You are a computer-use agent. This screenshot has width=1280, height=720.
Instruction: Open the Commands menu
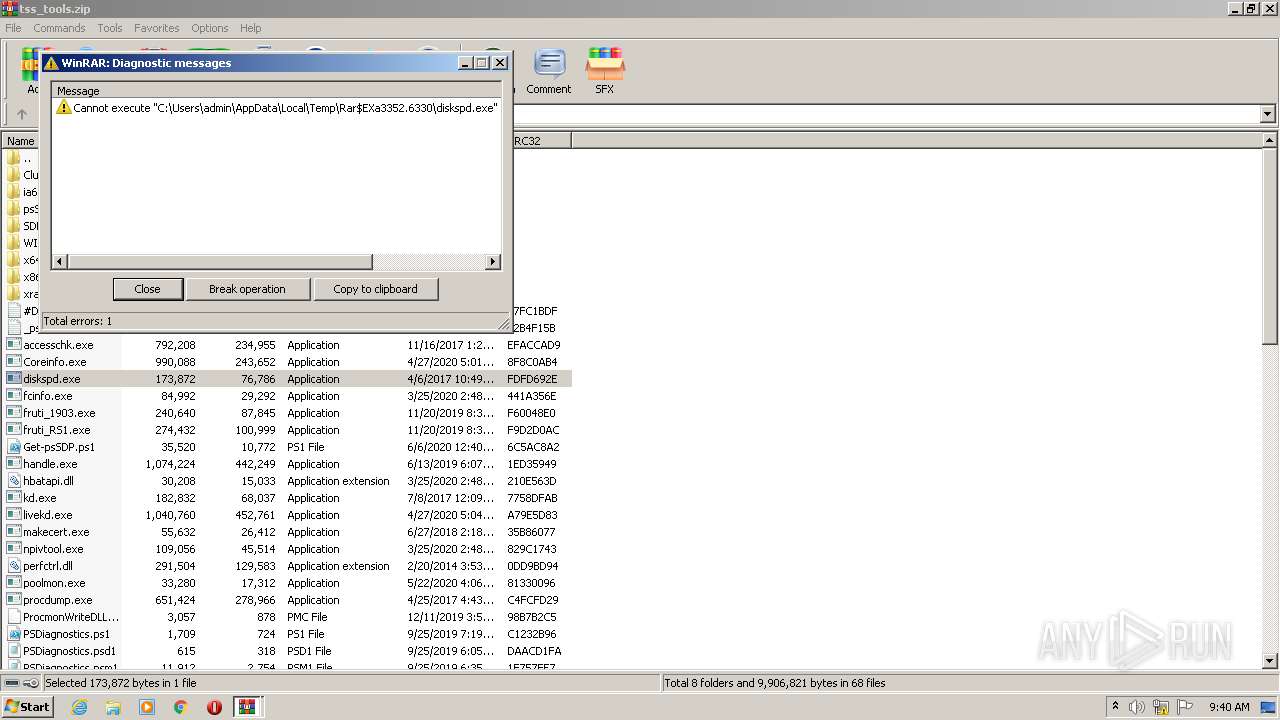pyautogui.click(x=59, y=28)
